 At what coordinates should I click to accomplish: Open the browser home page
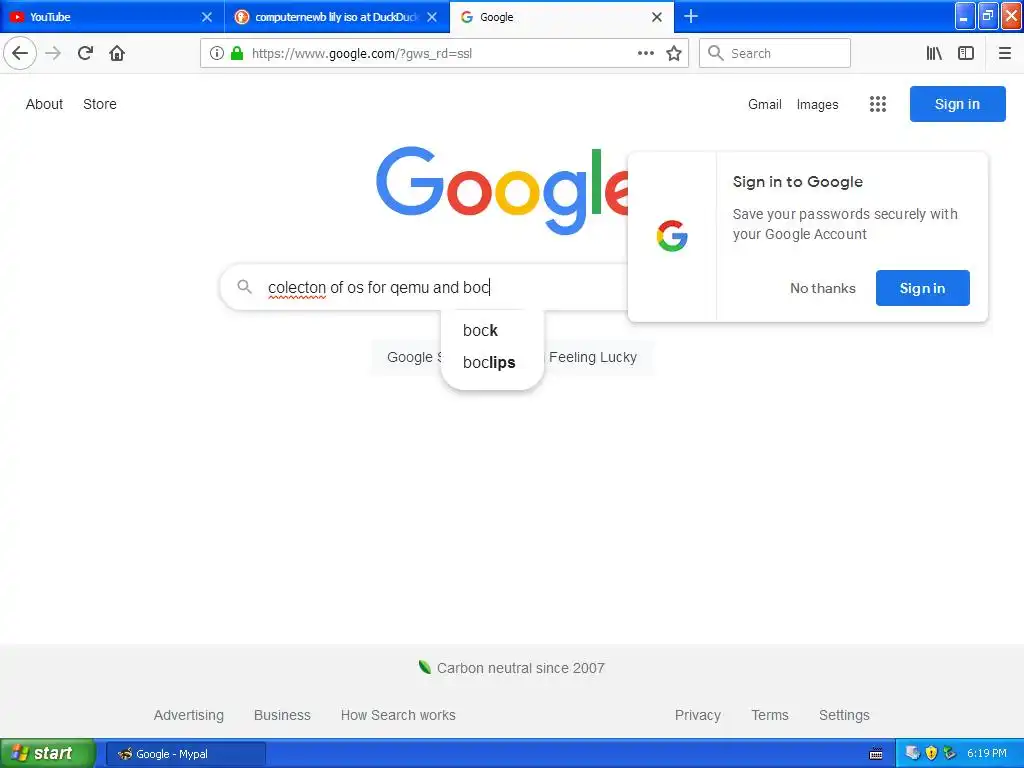point(117,53)
